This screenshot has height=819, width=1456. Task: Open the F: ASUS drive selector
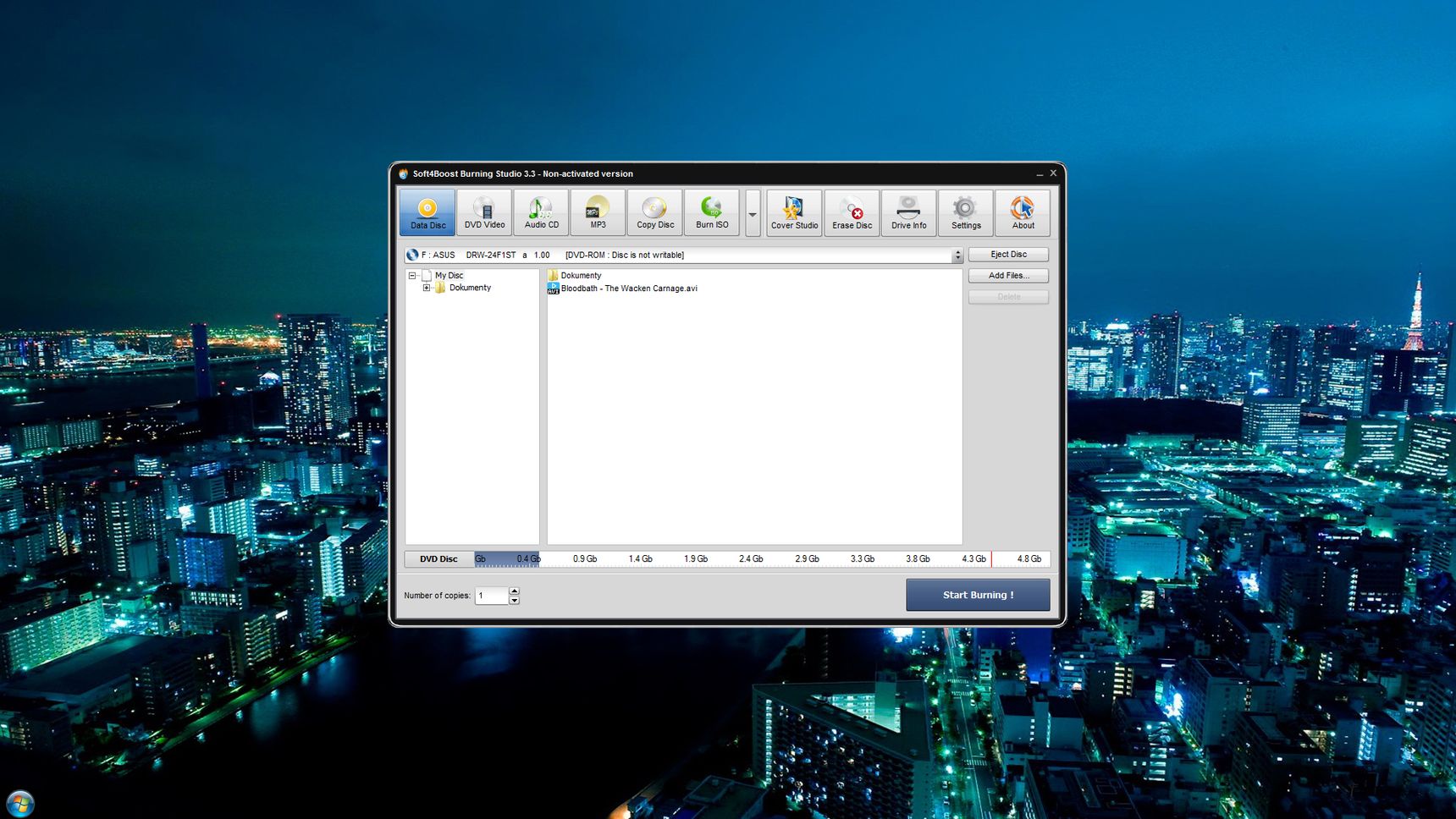click(x=683, y=255)
